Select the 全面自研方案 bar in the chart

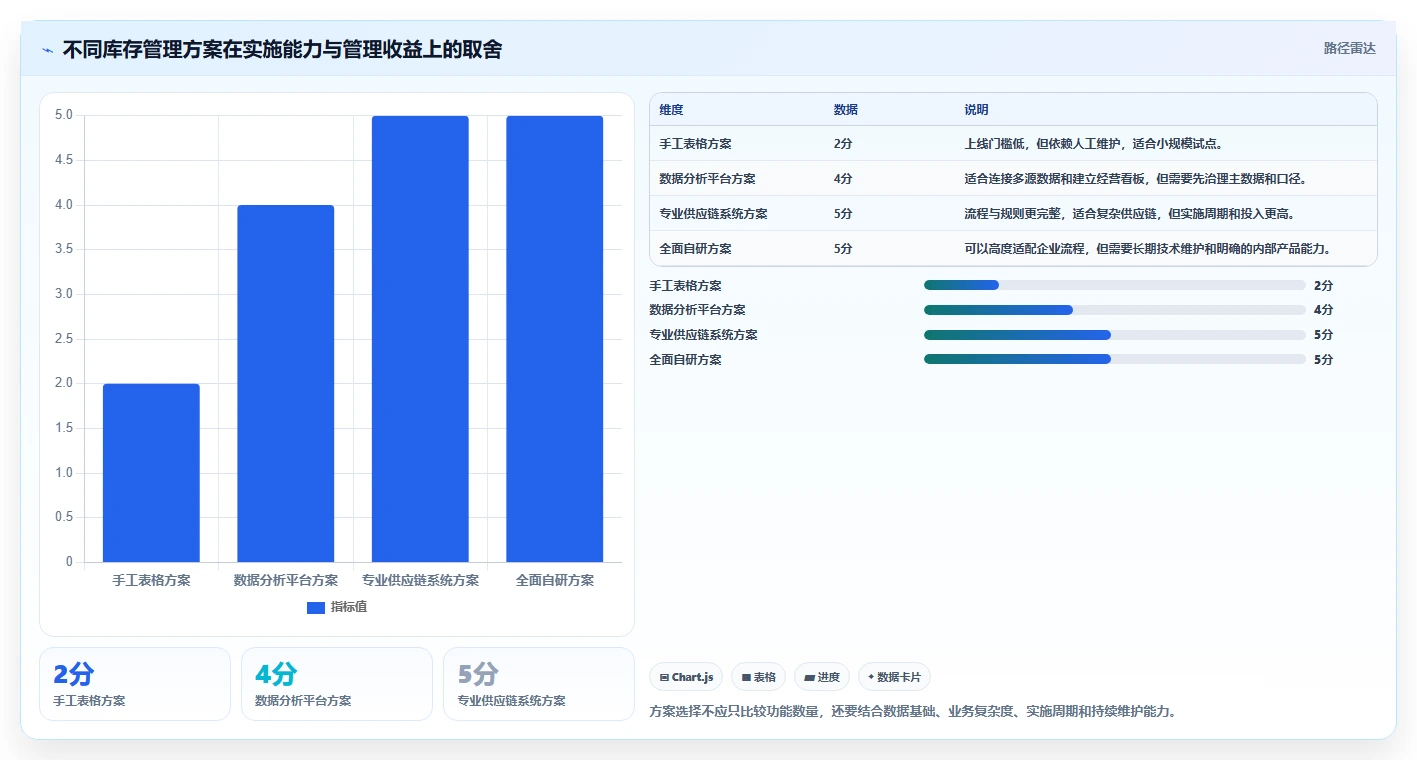point(554,339)
